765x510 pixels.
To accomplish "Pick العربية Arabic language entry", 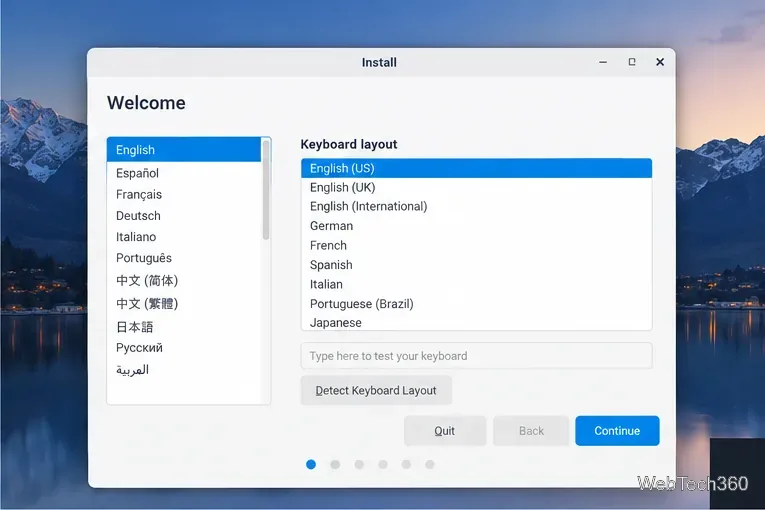I will [x=184, y=370].
